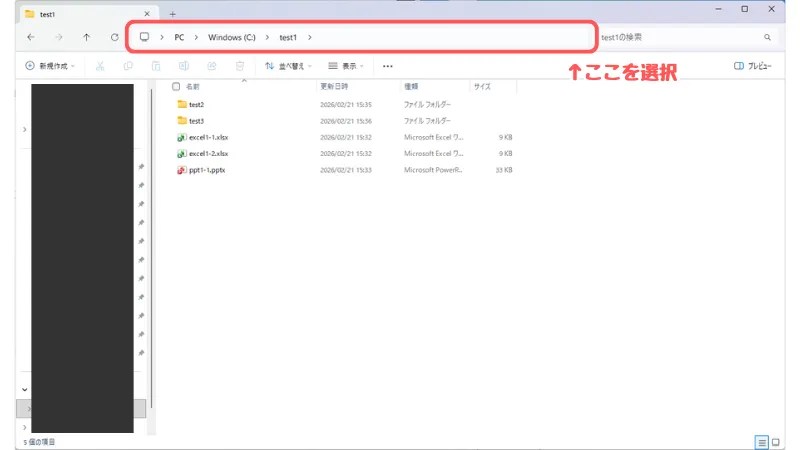Close the test1 tab
The image size is (800, 450).
click(x=147, y=14)
